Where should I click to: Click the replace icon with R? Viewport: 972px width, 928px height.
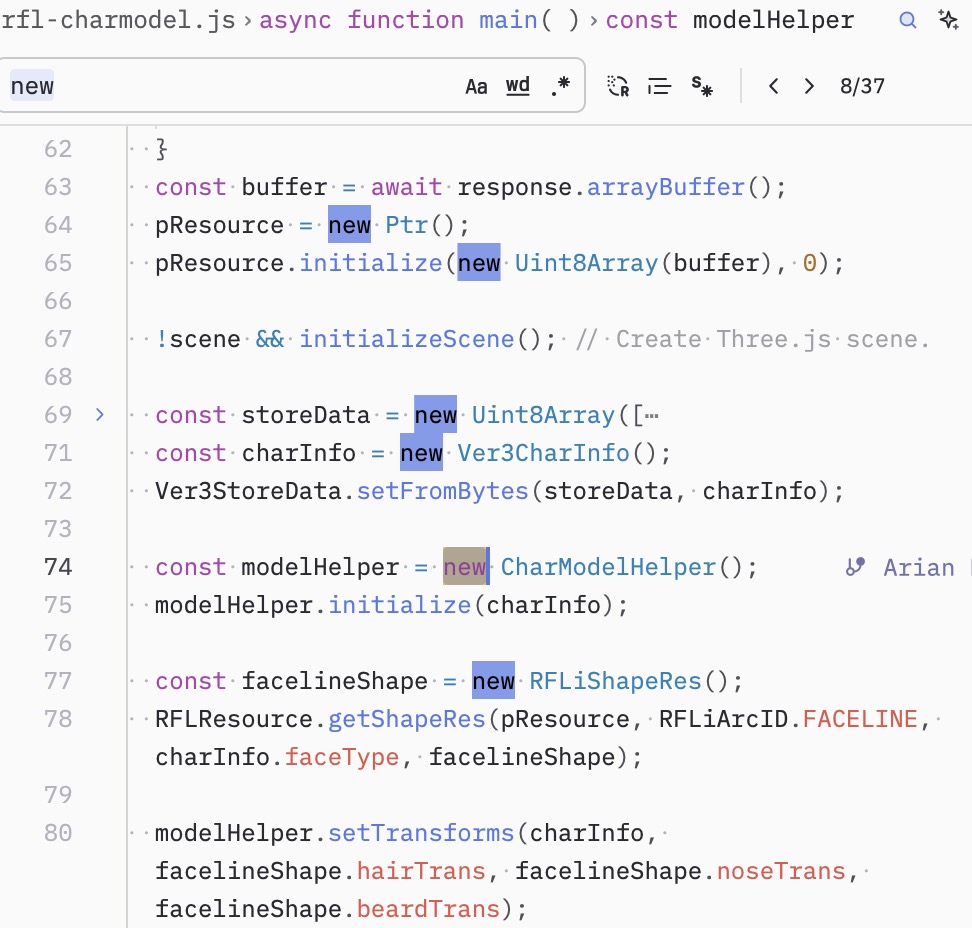(x=618, y=86)
